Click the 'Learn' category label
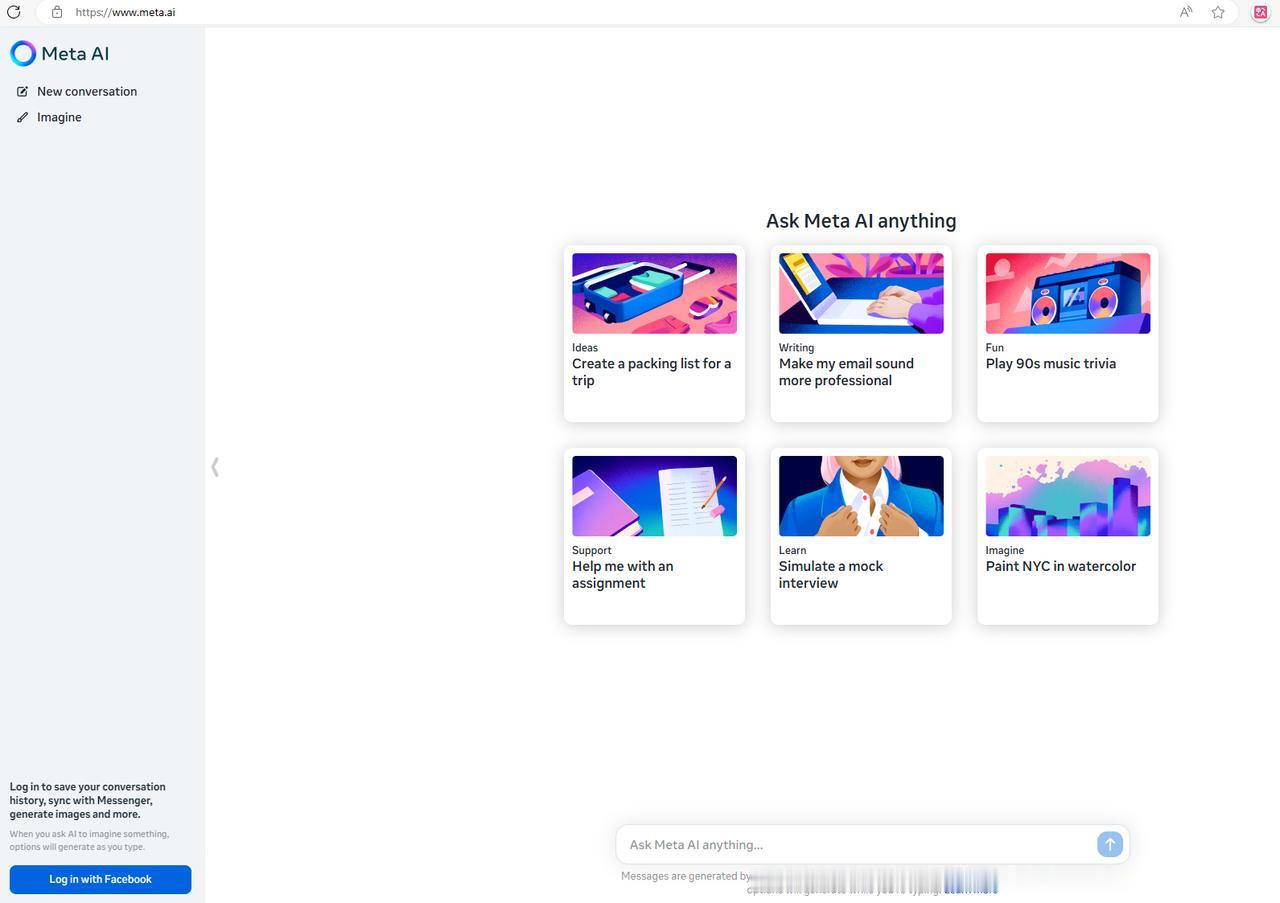 coord(792,550)
